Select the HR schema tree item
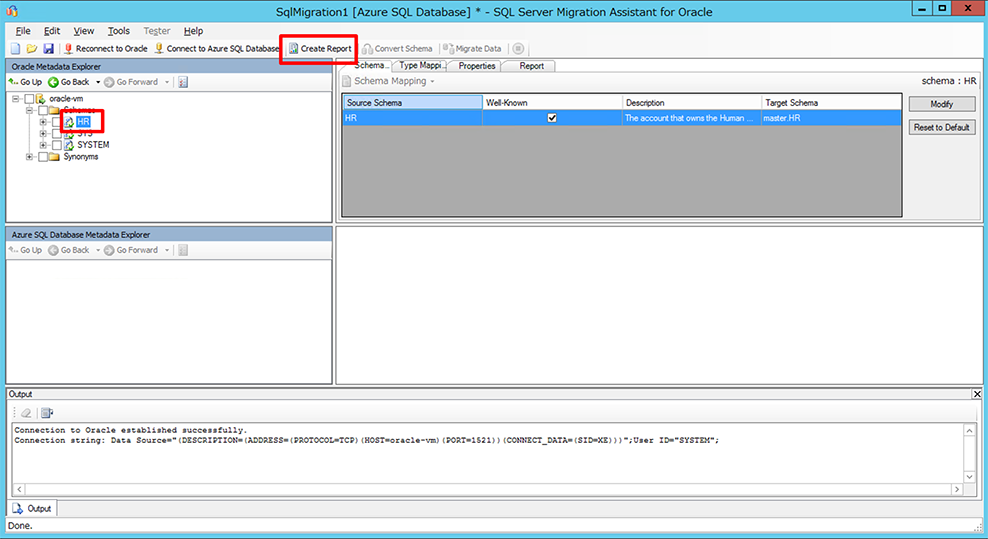This screenshot has width=988, height=539. (83, 122)
